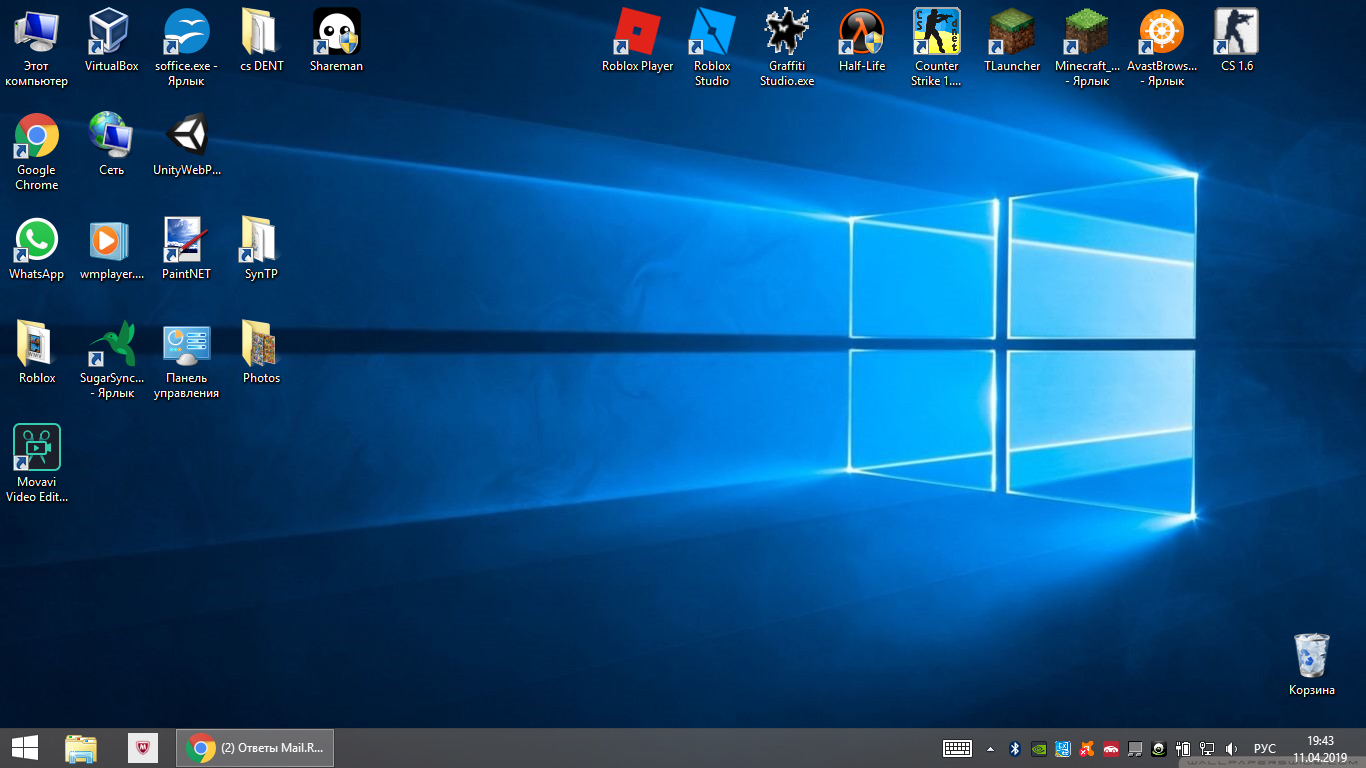Viewport: 1366px width, 768px height.
Task: Click the Counter Strike 1... shortcut
Action: [x=937, y=47]
